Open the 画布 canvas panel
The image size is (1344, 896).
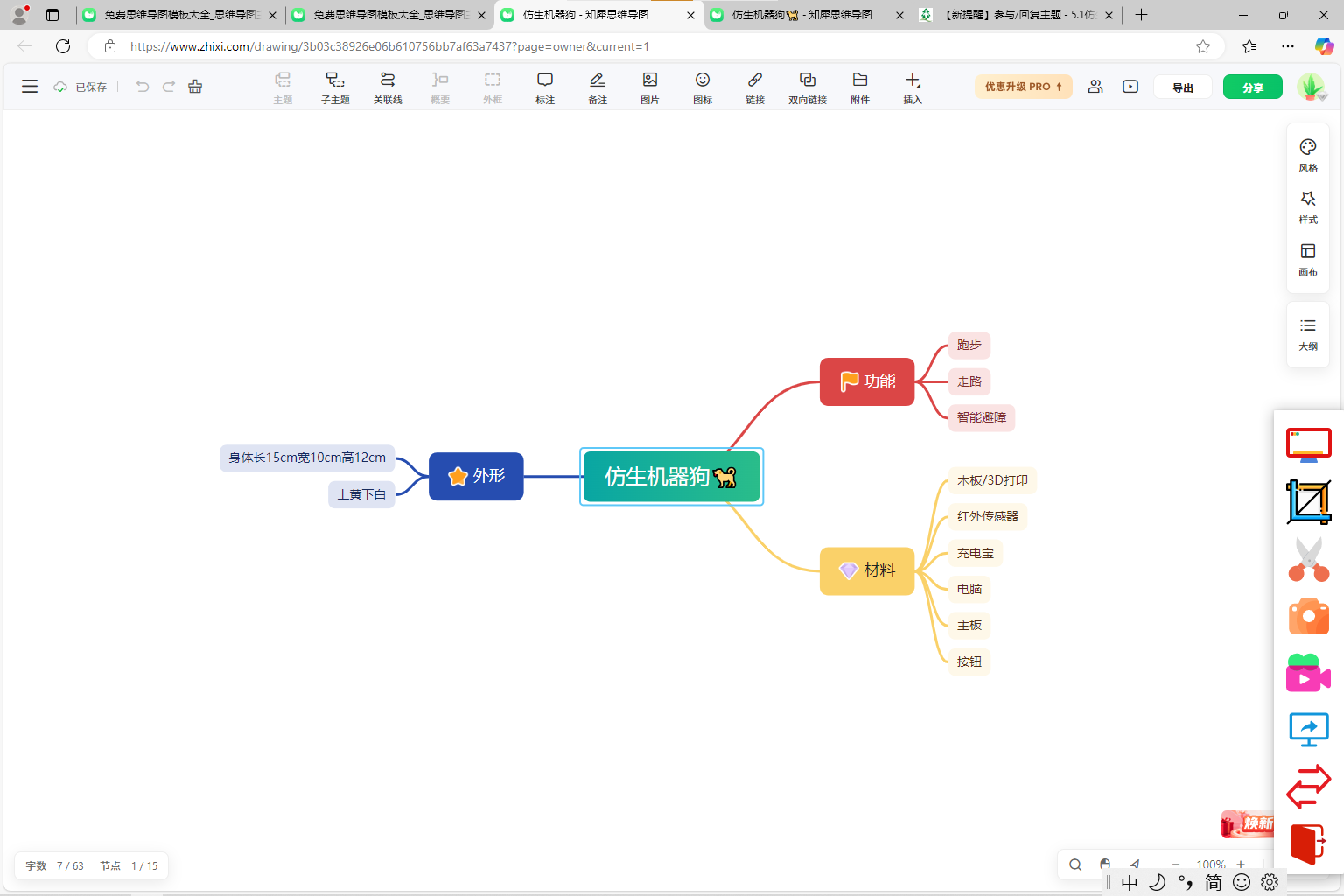click(1308, 260)
